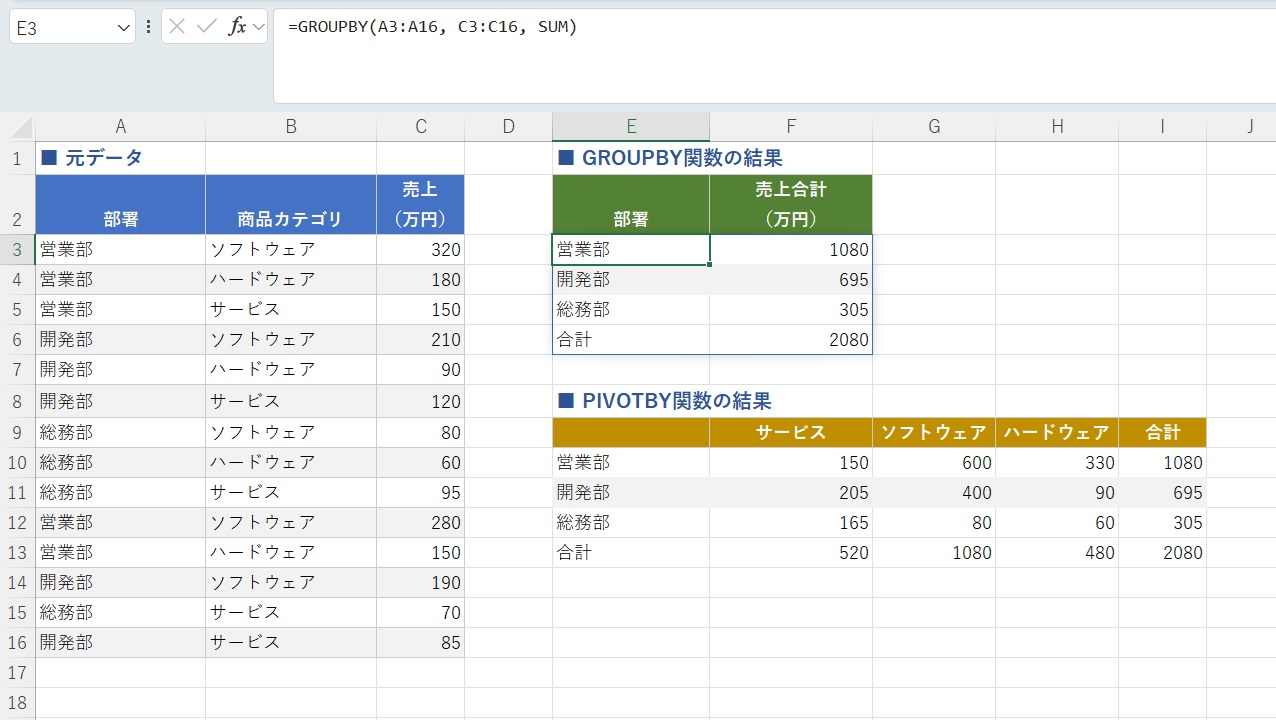Click the vertical ellipsis next to Name Box
The height and width of the screenshot is (720, 1276).
(148, 26)
